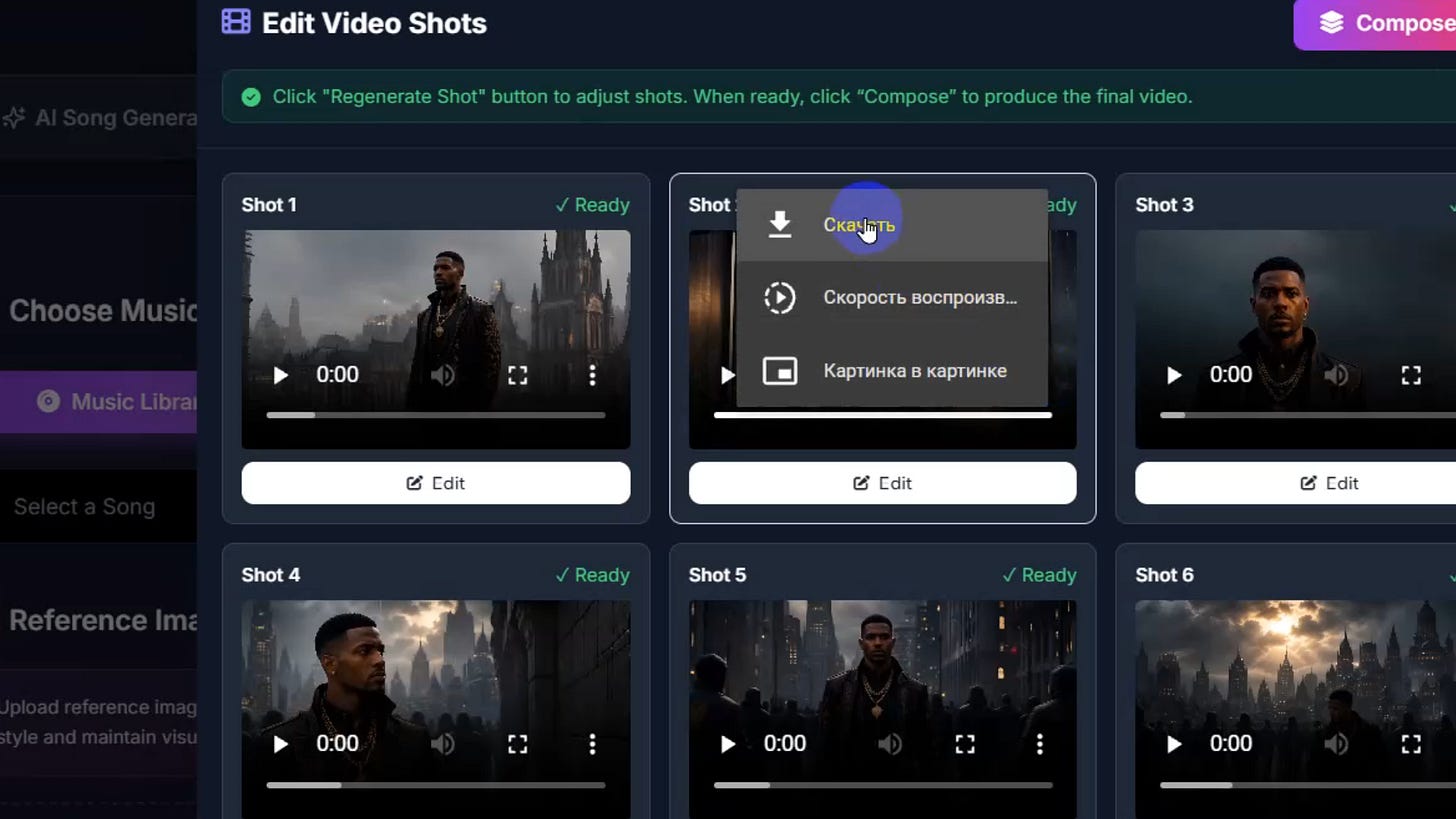This screenshot has height=819, width=1456.
Task: Open AI Song Generator in sidebar
Action: [x=98, y=118]
